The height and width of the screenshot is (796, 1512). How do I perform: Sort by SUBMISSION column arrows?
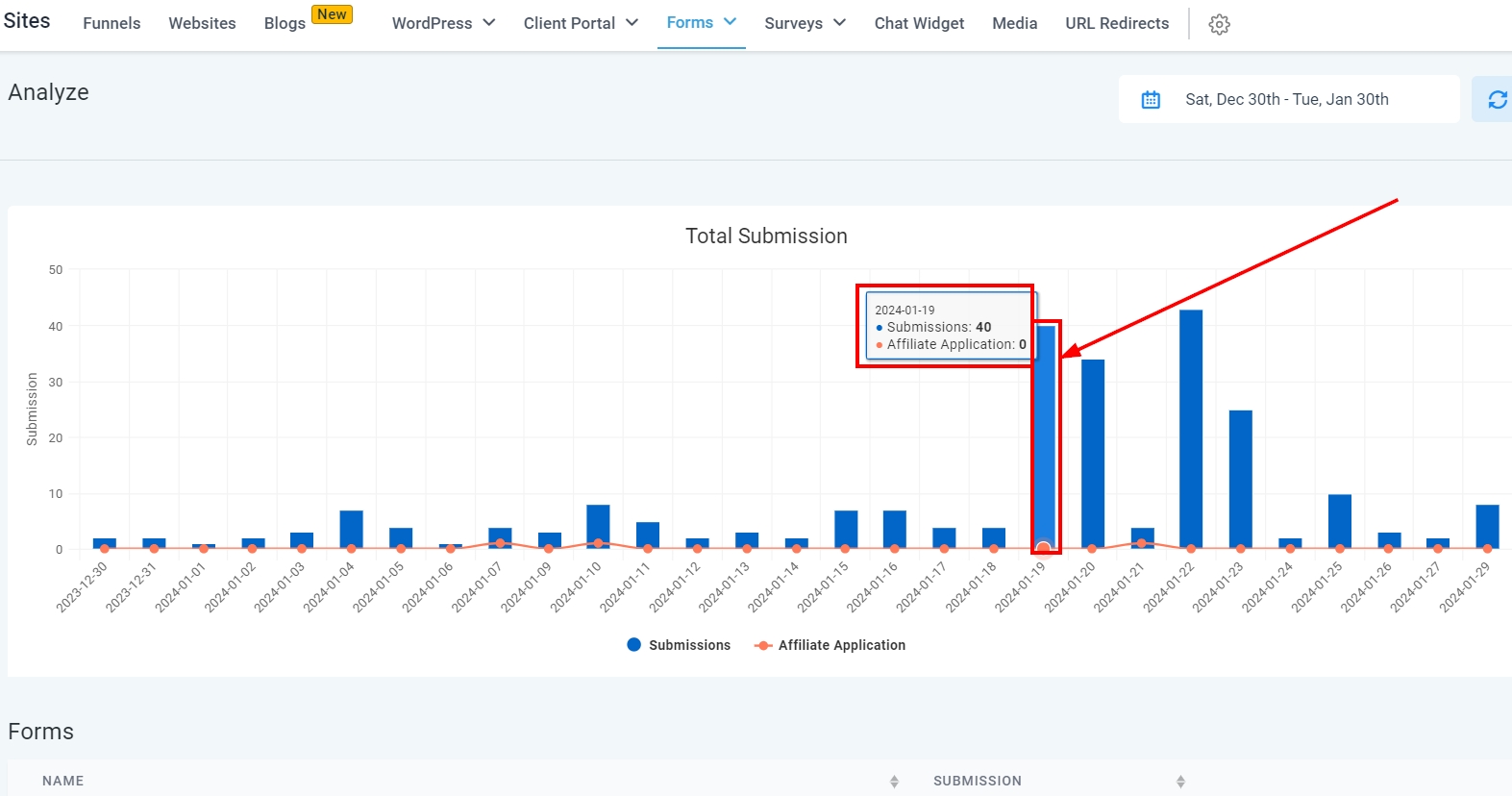tap(1180, 782)
